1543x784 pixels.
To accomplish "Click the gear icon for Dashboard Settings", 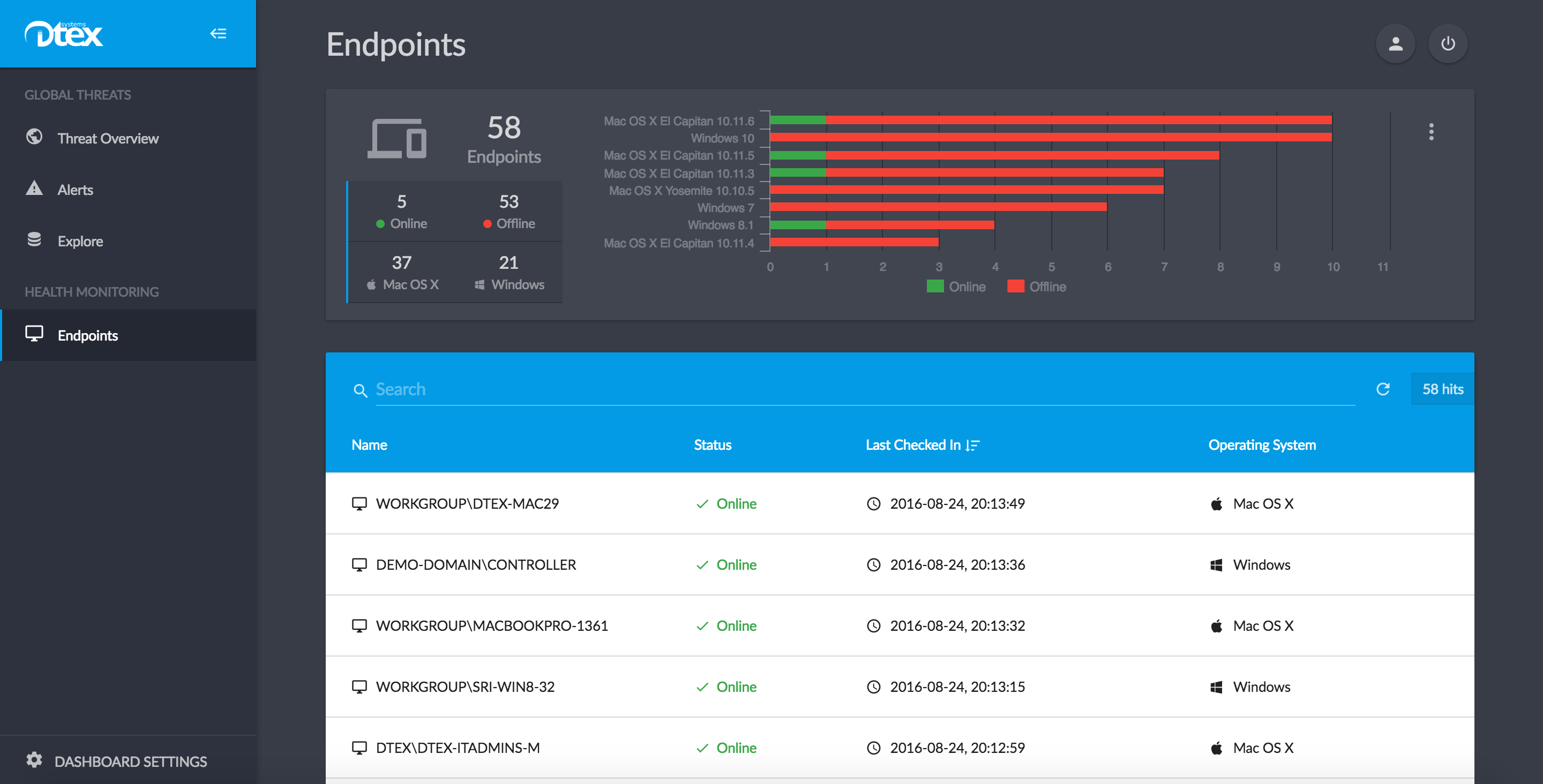I will (34, 759).
